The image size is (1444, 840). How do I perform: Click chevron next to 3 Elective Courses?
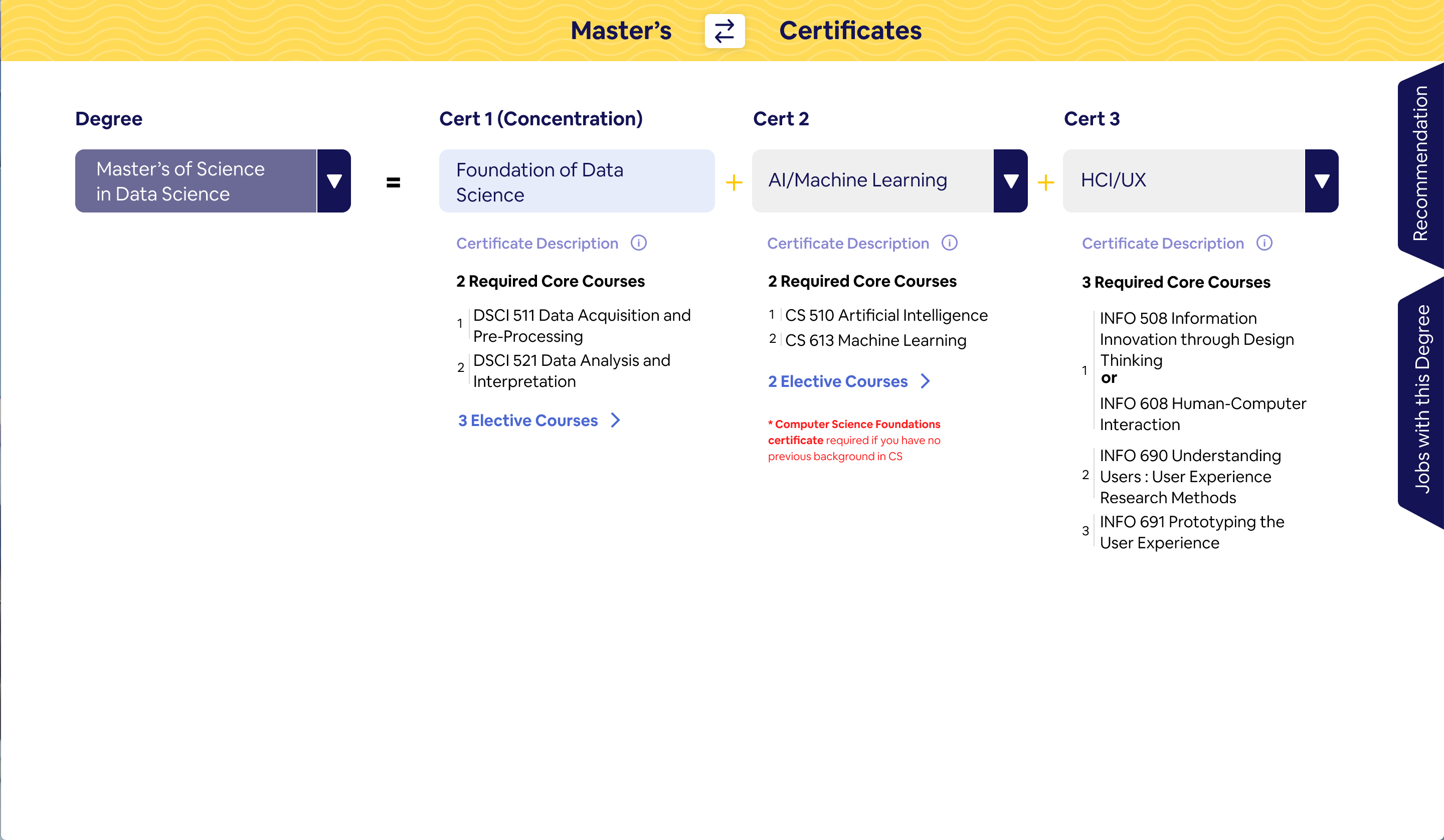click(615, 420)
